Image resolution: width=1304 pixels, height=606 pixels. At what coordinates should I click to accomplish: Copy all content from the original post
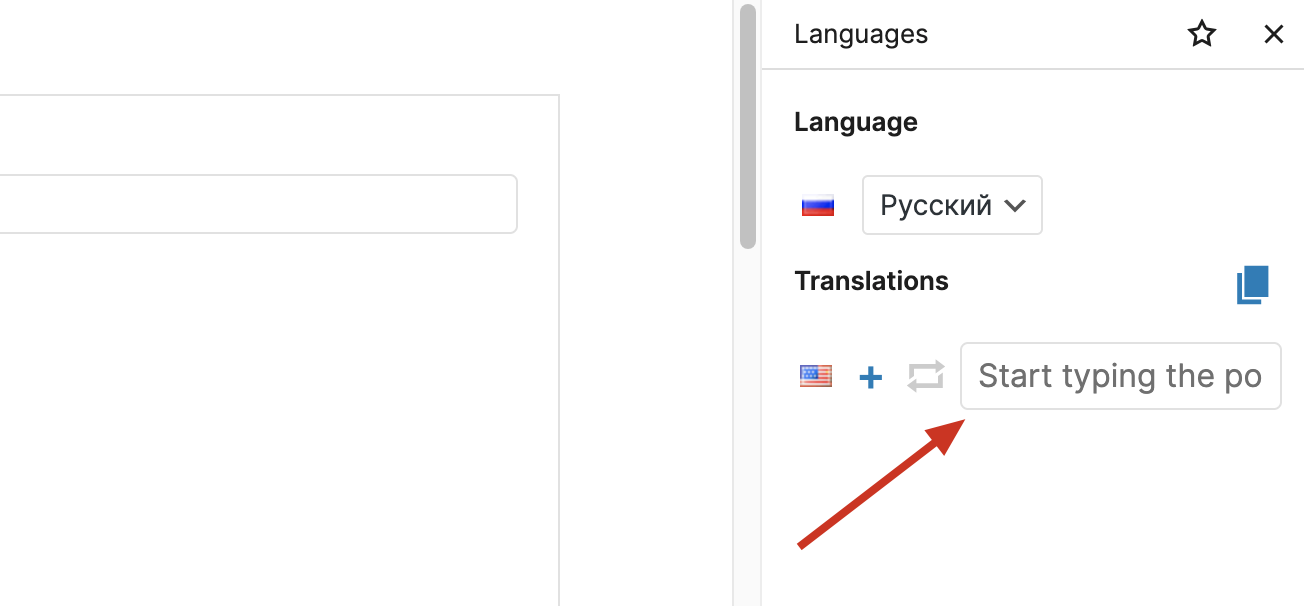1251,284
